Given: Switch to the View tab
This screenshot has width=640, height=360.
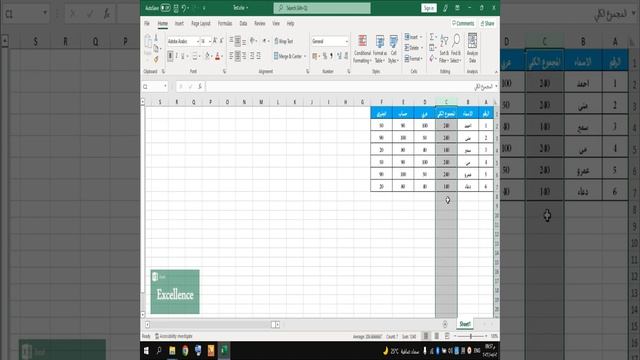Looking at the screenshot, I should coord(276,24).
